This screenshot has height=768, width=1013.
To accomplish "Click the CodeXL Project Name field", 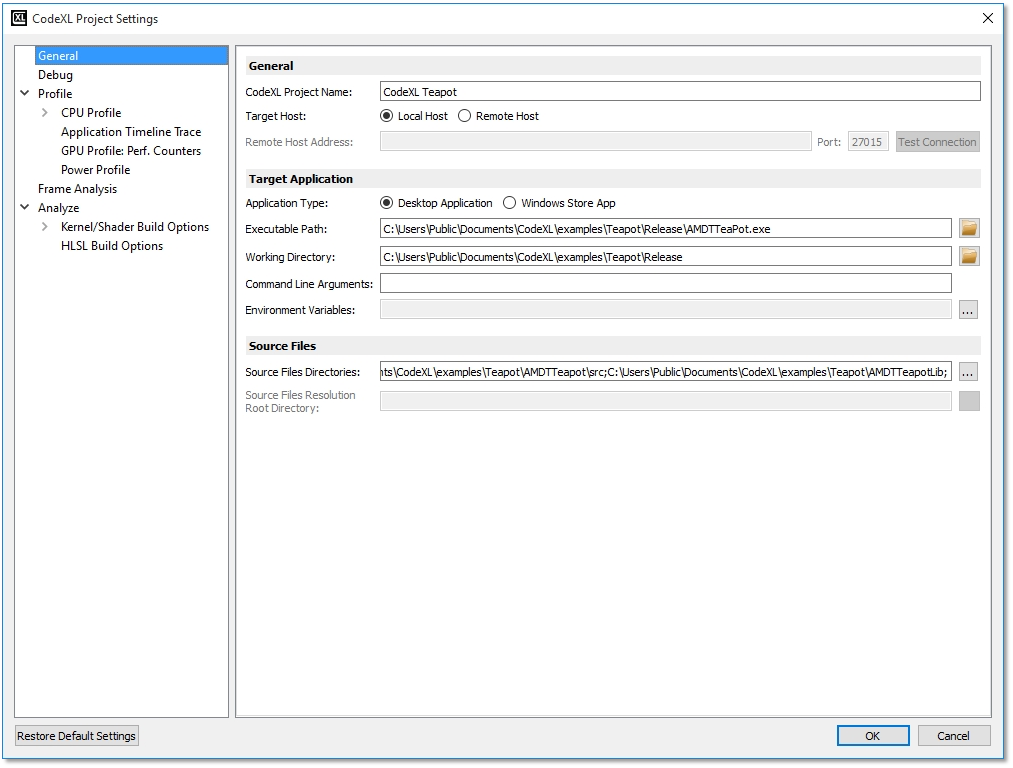I will point(680,92).
